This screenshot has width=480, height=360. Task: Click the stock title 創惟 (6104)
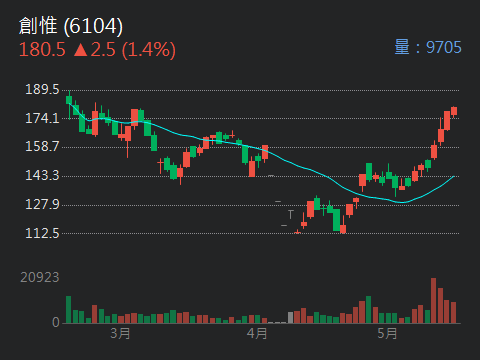(71, 26)
